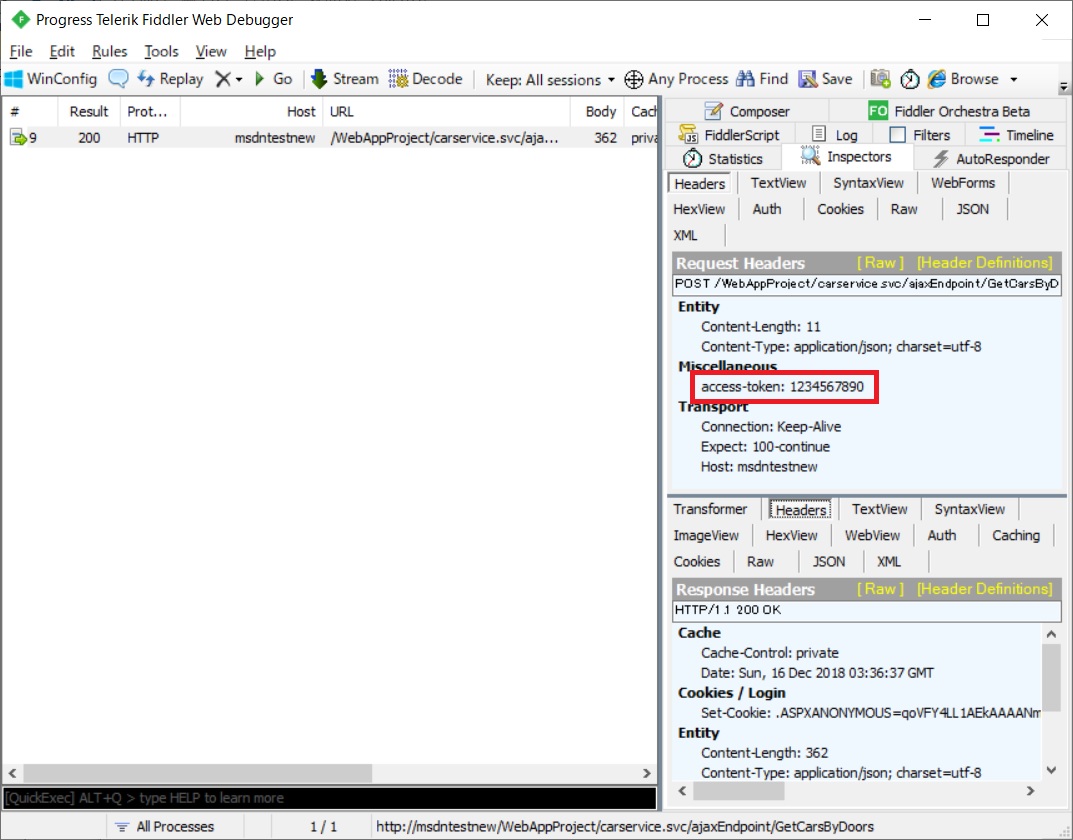Click the HTTP/1.1 200 OK status line
Viewport: 1073px width, 840px height.
[x=866, y=610]
